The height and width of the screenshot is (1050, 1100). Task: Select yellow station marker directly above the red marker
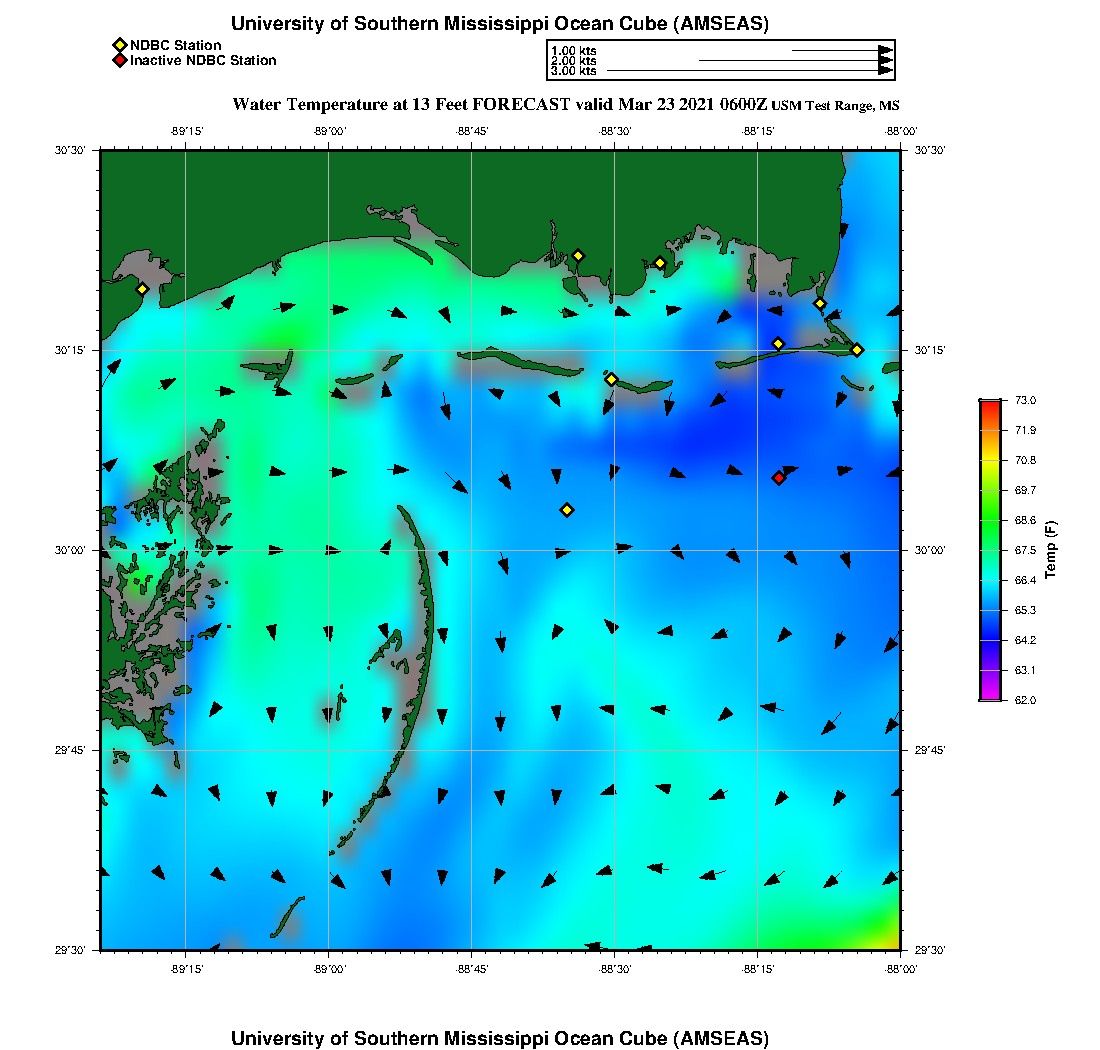(778, 344)
